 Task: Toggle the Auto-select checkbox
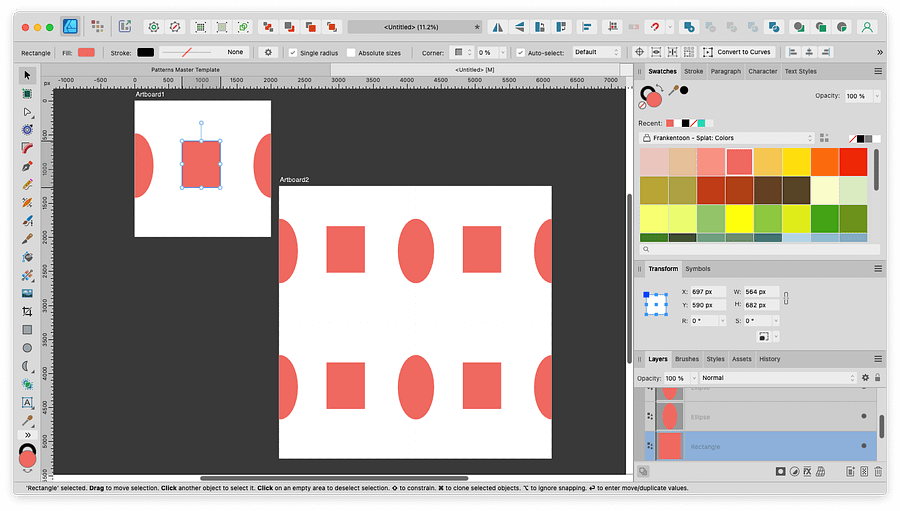point(520,52)
